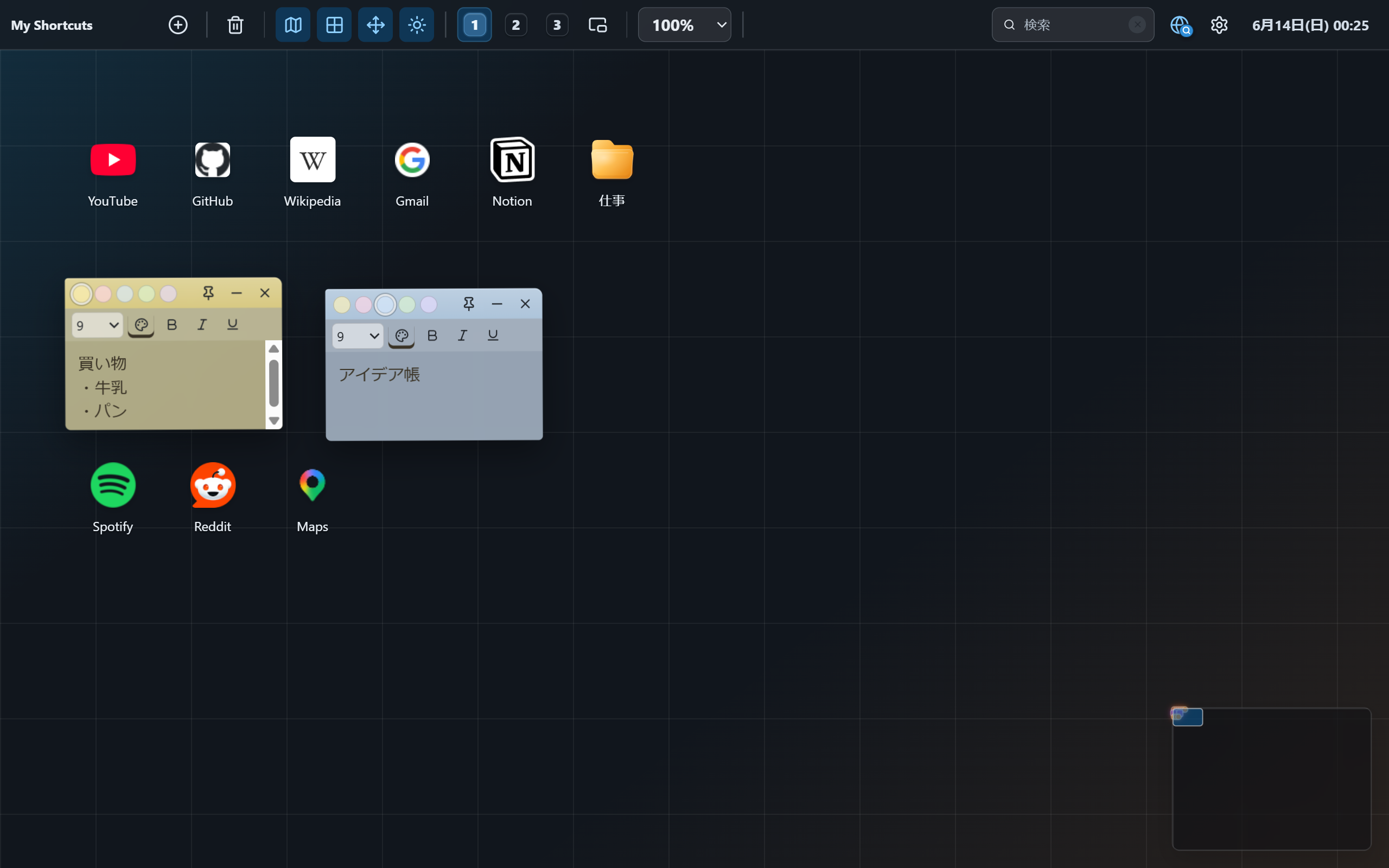Click the minimap viewport rectangle
The width and height of the screenshot is (1389, 868).
tap(1188, 717)
